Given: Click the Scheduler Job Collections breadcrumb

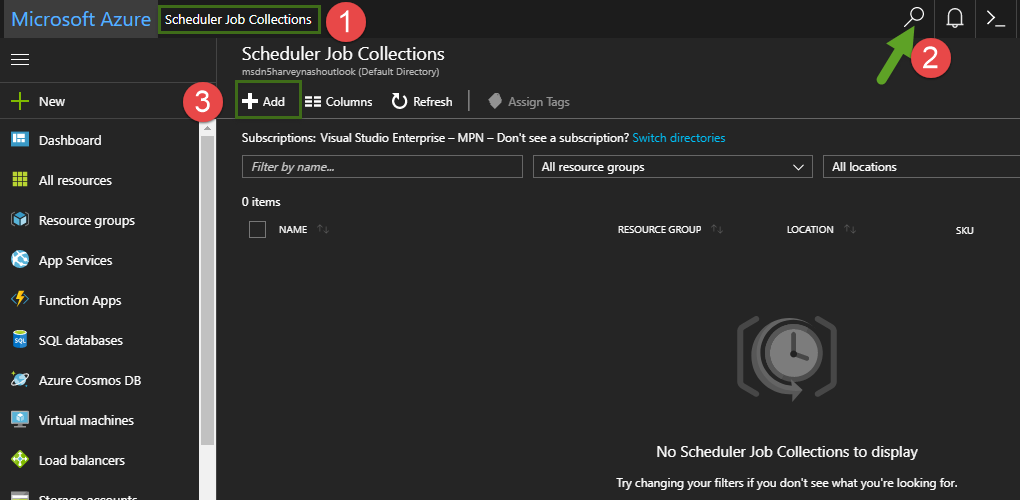Looking at the screenshot, I should click(239, 20).
